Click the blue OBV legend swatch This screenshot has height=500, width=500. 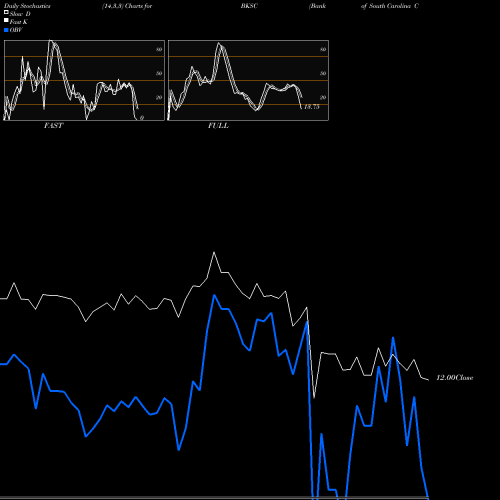6,30
